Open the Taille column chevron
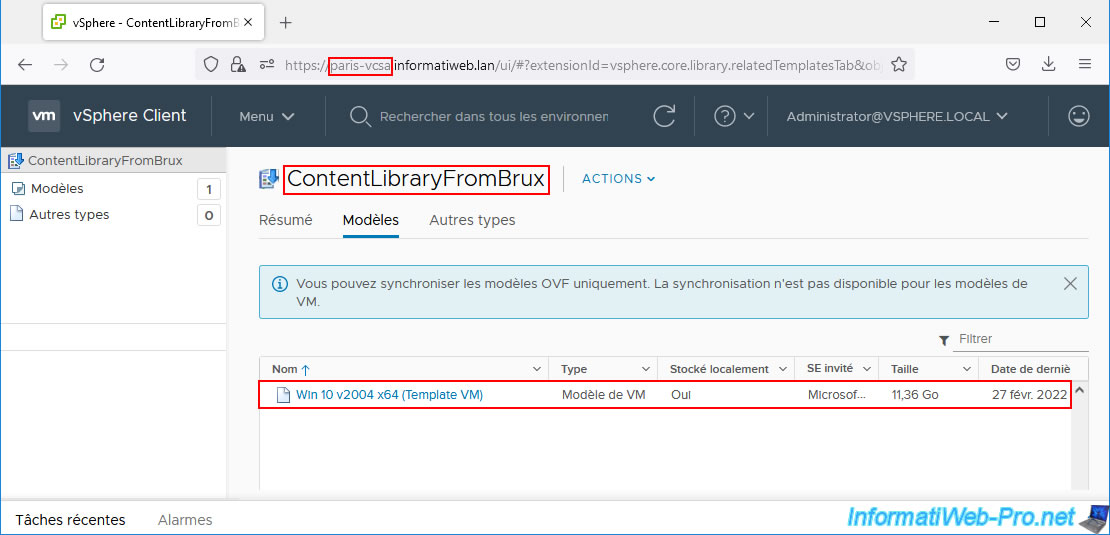The image size is (1110, 535). click(967, 369)
